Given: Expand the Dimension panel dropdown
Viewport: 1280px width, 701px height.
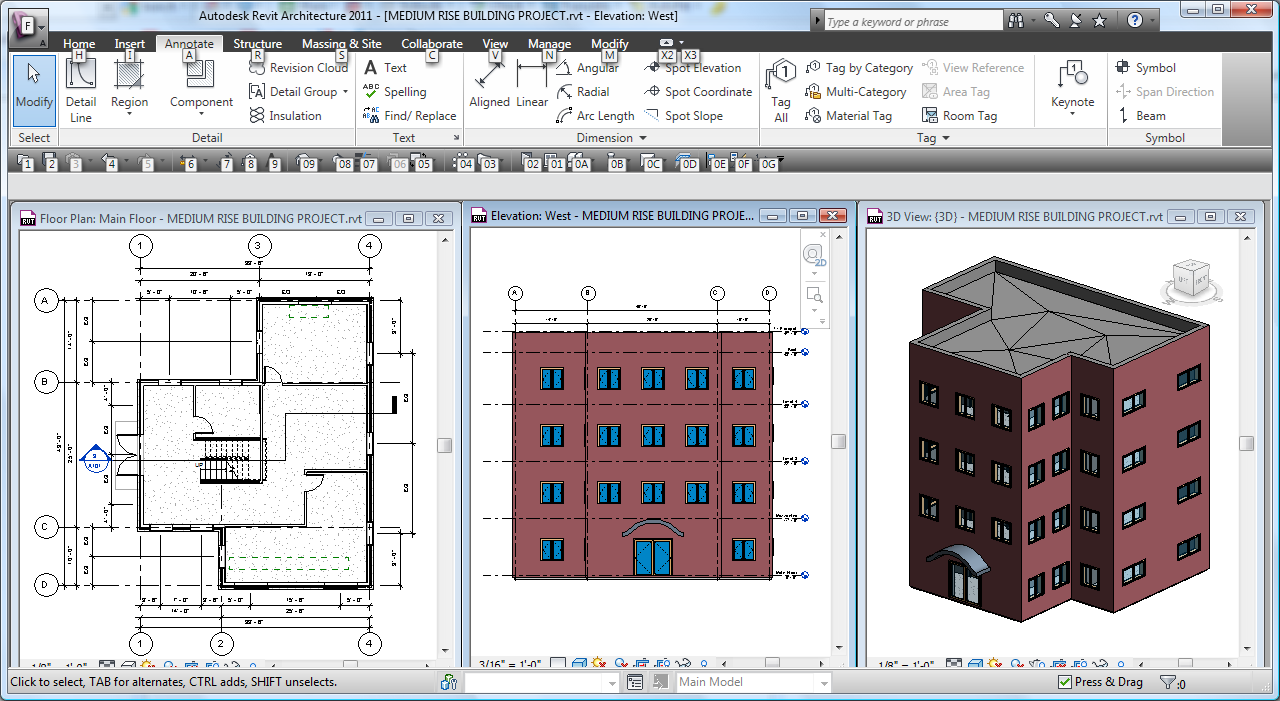Looking at the screenshot, I should click(x=643, y=138).
